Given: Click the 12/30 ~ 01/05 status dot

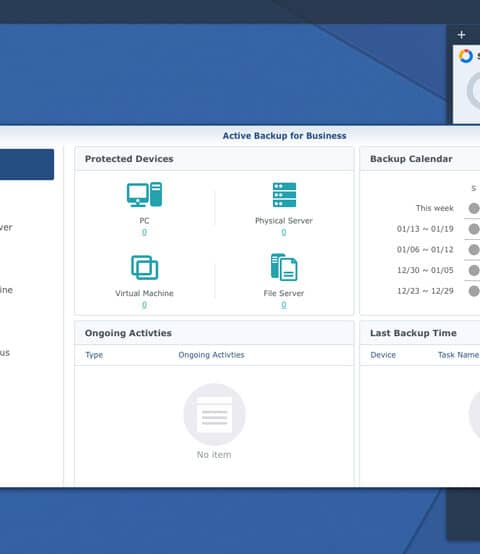Looking at the screenshot, I should [x=474, y=270].
